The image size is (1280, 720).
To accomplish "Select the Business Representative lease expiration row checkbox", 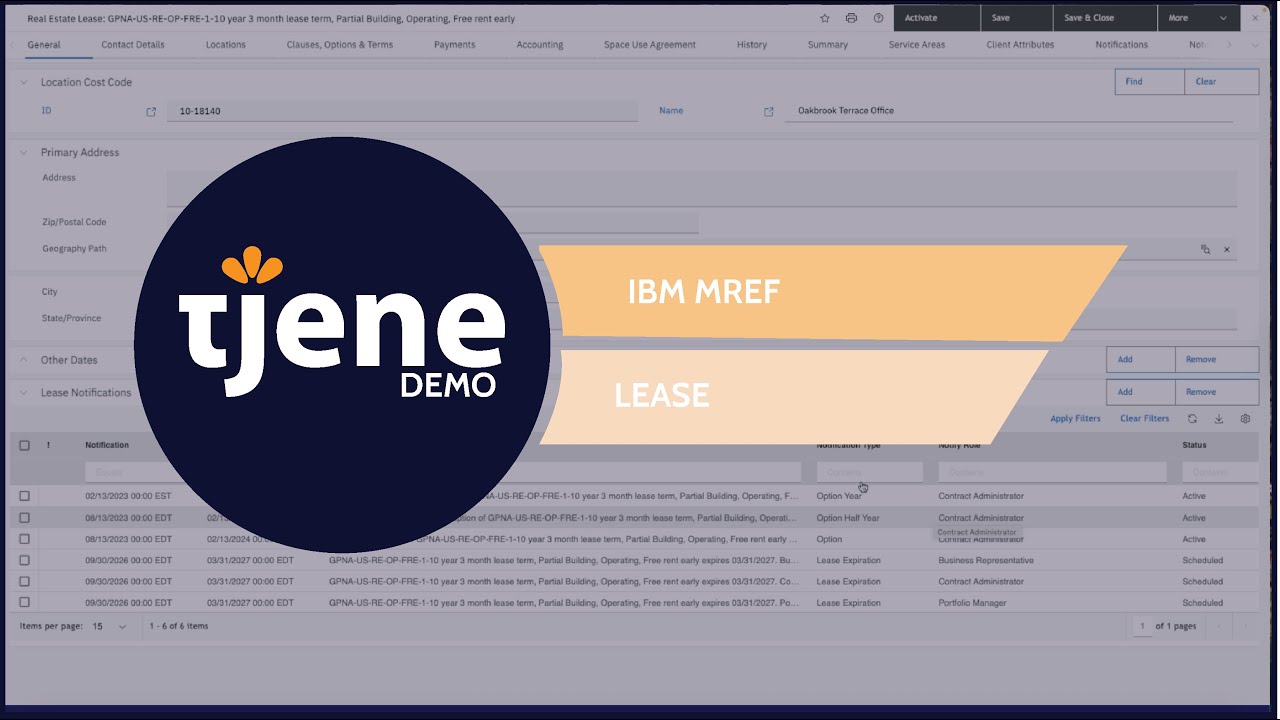I will pyautogui.click(x=25, y=560).
